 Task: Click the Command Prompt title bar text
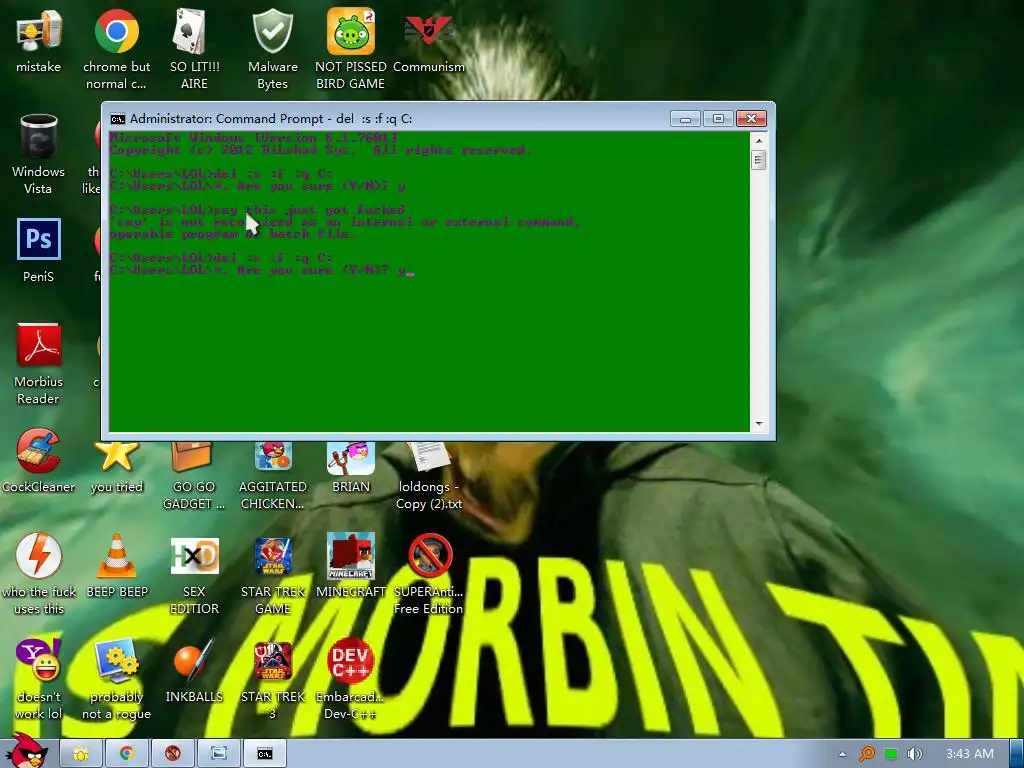click(270, 119)
